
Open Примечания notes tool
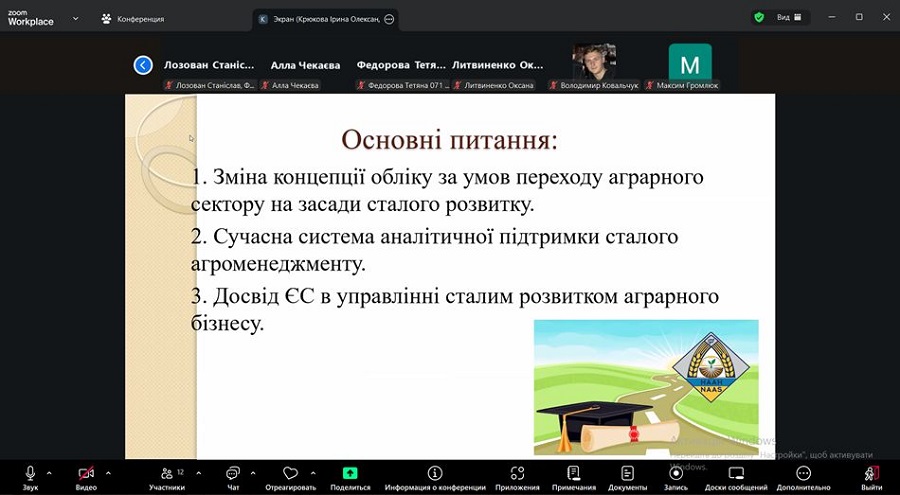tap(574, 474)
